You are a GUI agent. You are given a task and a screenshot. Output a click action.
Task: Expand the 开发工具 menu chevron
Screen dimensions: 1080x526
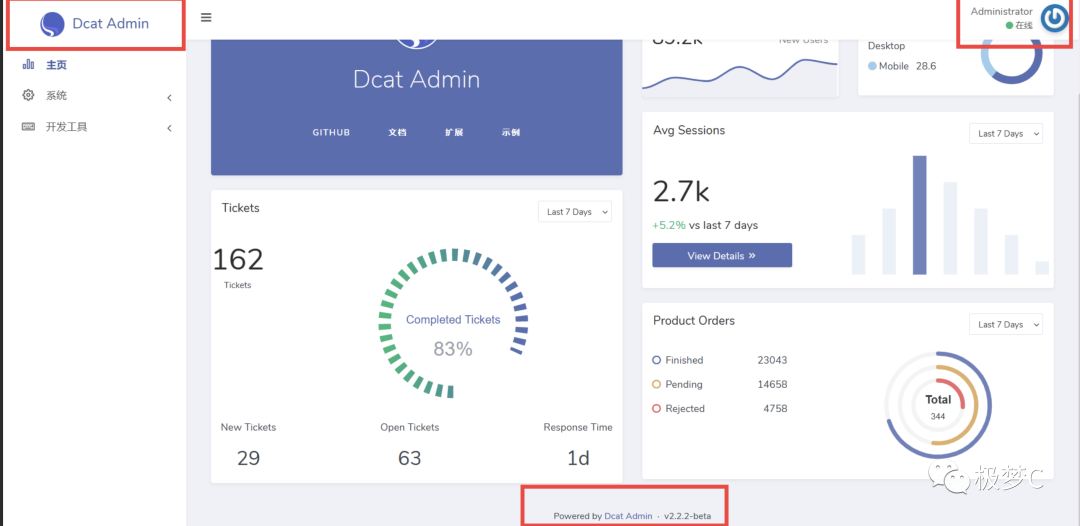[x=169, y=128]
